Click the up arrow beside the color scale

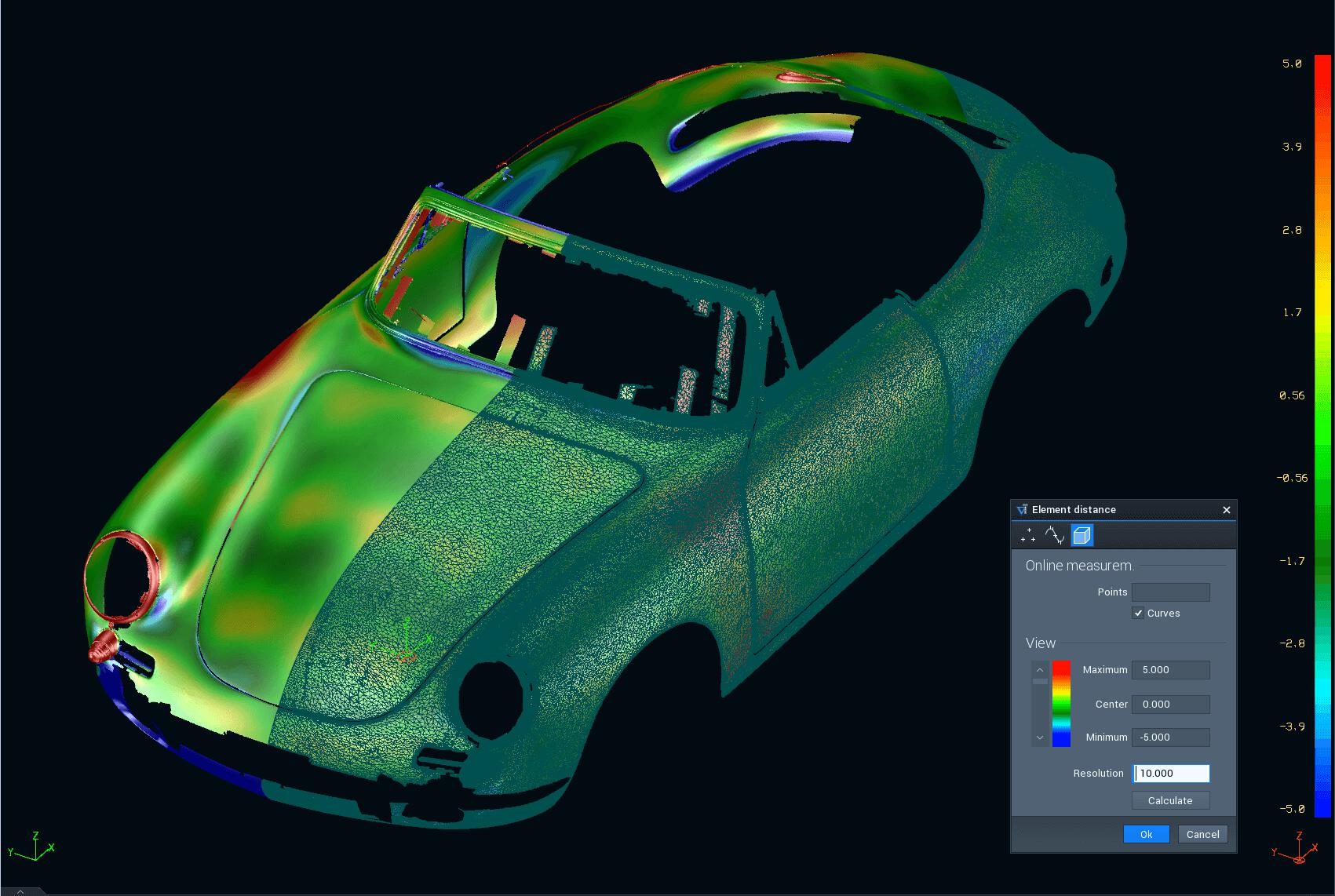(1040, 669)
